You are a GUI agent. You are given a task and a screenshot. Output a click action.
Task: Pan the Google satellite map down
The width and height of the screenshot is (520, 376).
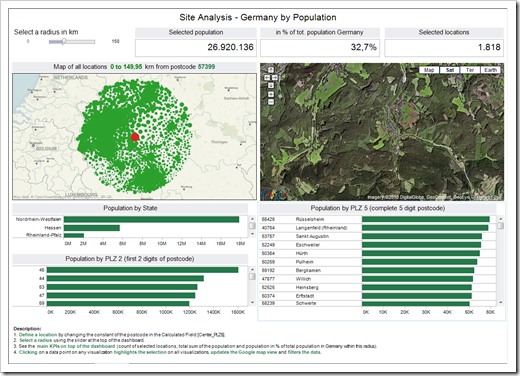point(271,85)
